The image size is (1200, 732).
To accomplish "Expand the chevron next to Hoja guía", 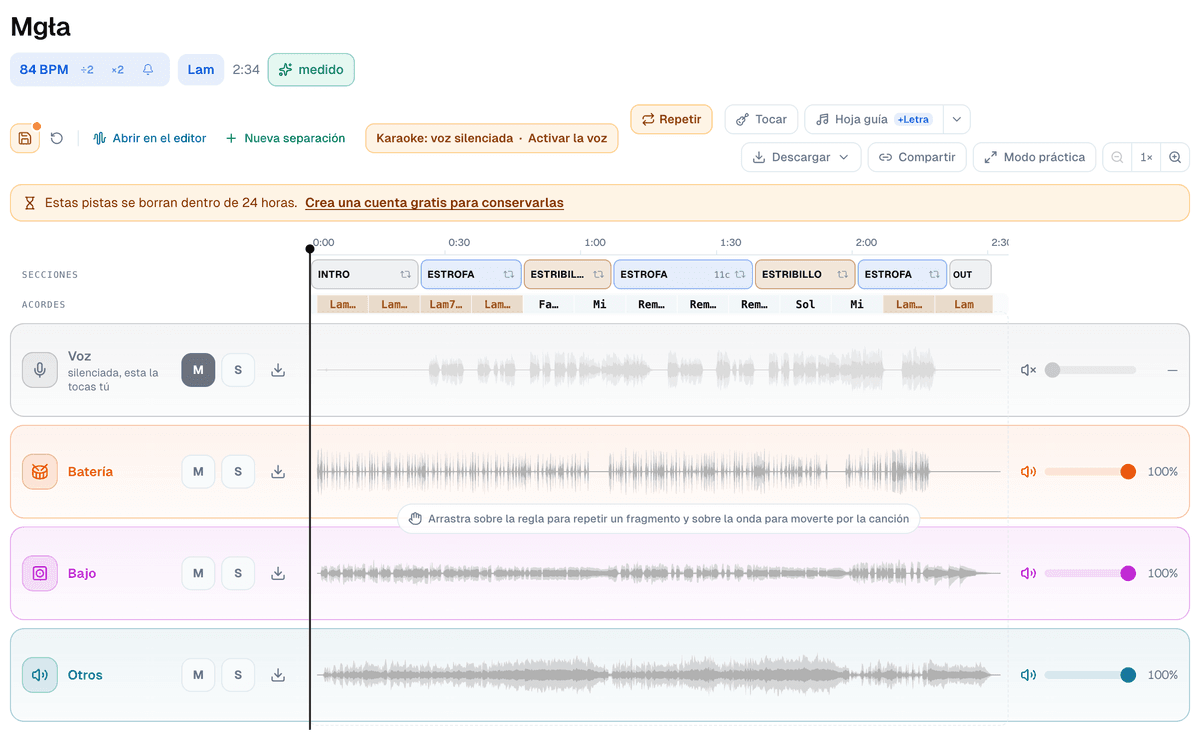I will [957, 119].
